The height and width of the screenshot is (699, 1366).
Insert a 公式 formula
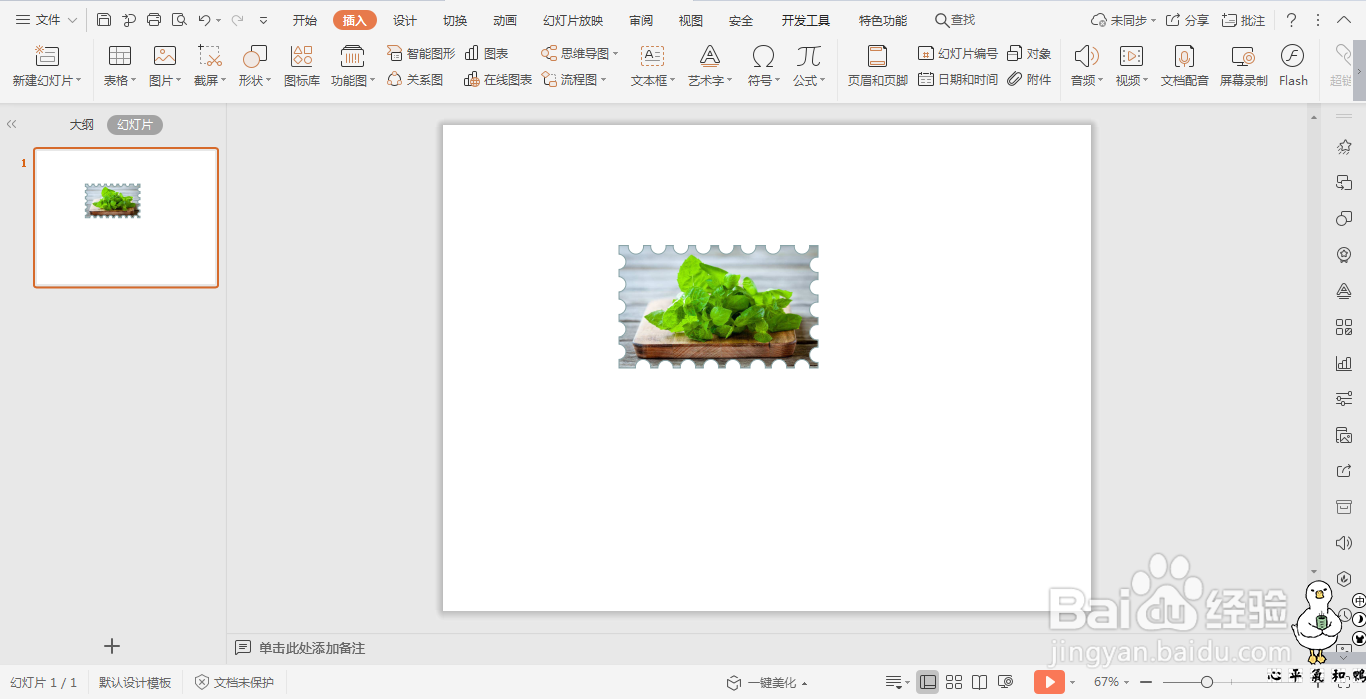coord(809,66)
